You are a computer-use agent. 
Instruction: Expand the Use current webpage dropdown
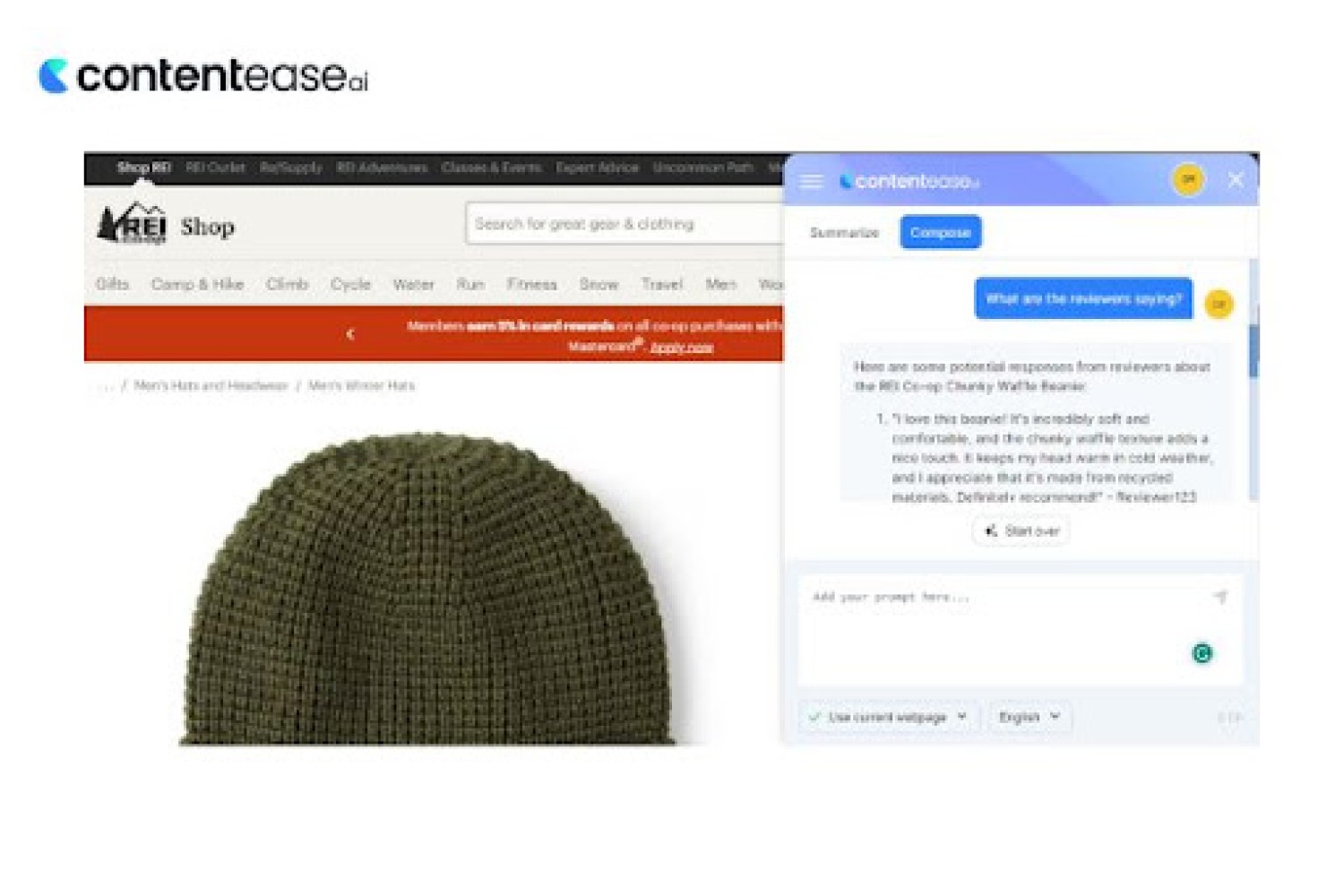(x=887, y=717)
